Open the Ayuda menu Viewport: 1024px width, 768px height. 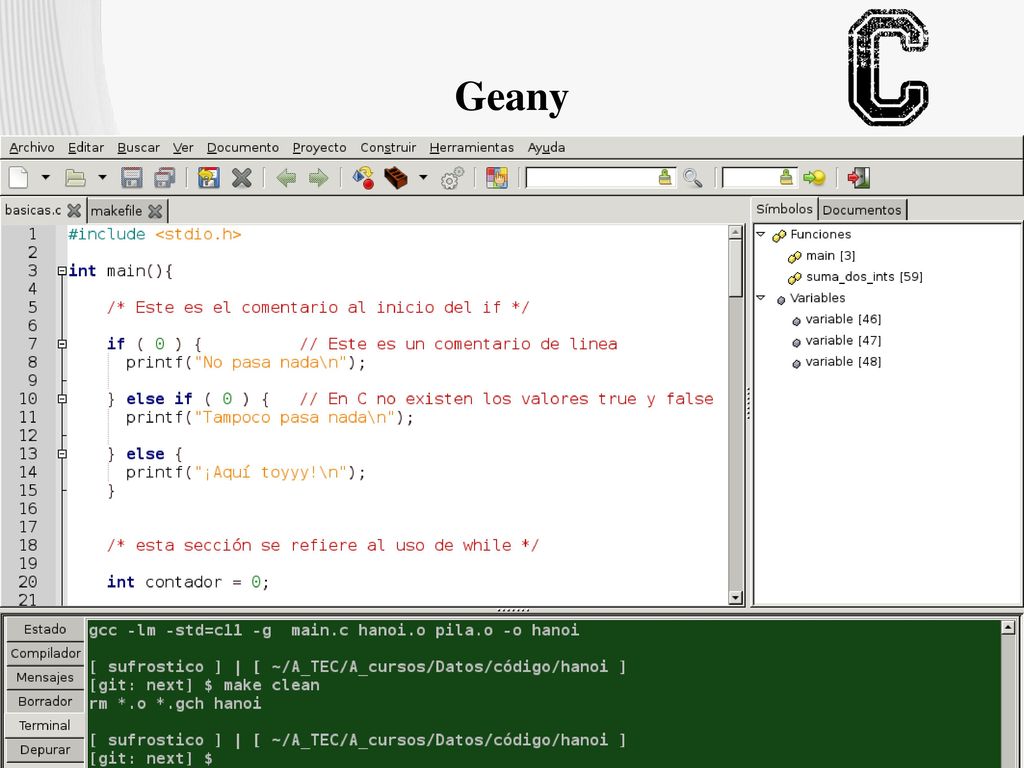546,148
